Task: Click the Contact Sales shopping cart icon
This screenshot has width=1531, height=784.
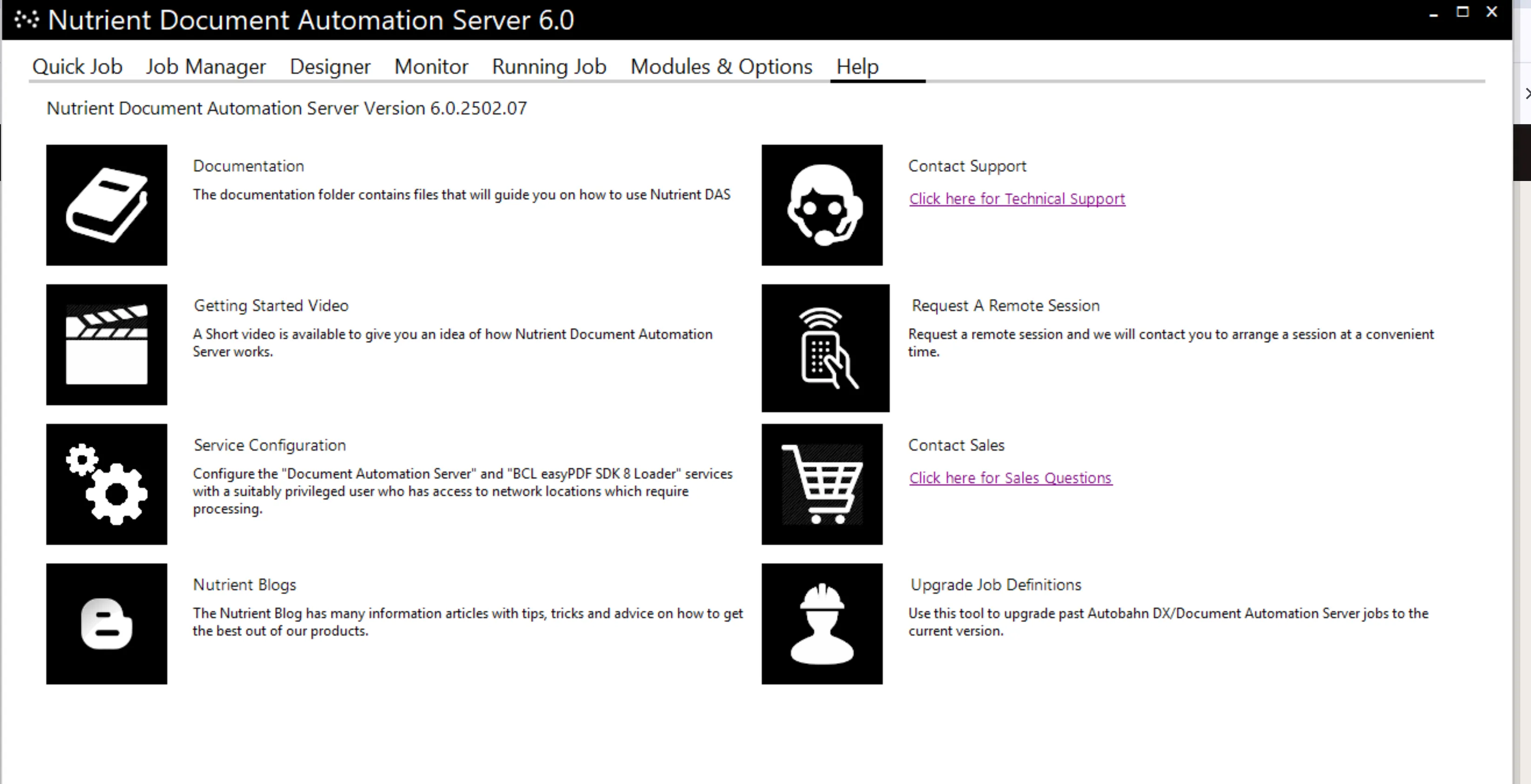Action: 822,484
